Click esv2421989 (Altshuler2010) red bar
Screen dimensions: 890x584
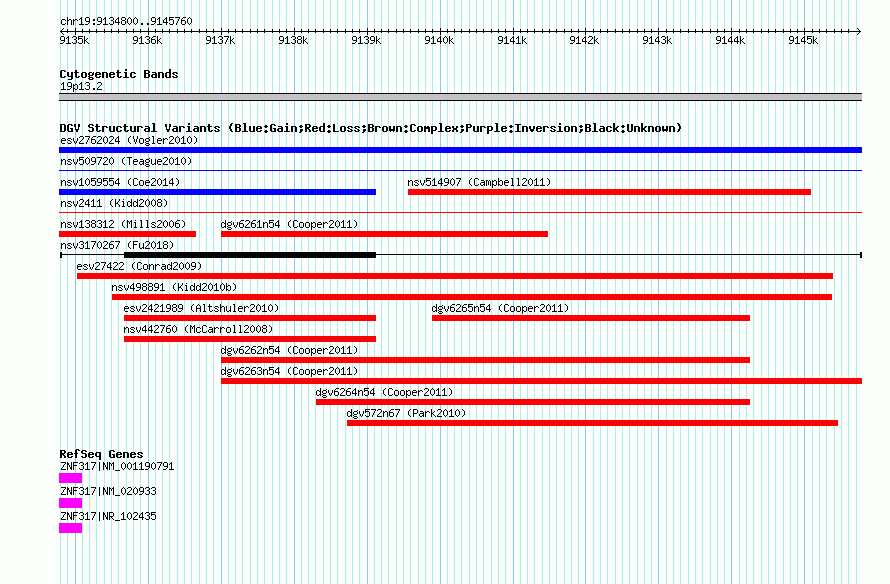[250, 318]
